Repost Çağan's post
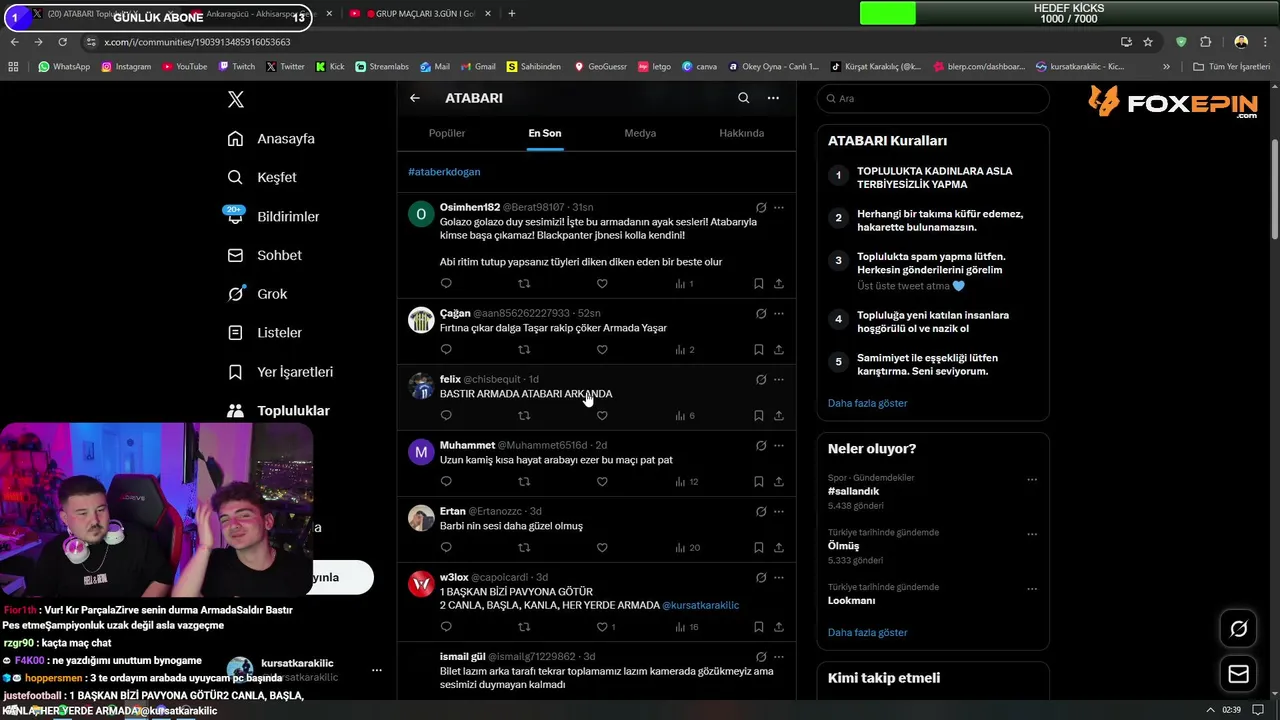Viewport: 1280px width, 720px height. (524, 350)
